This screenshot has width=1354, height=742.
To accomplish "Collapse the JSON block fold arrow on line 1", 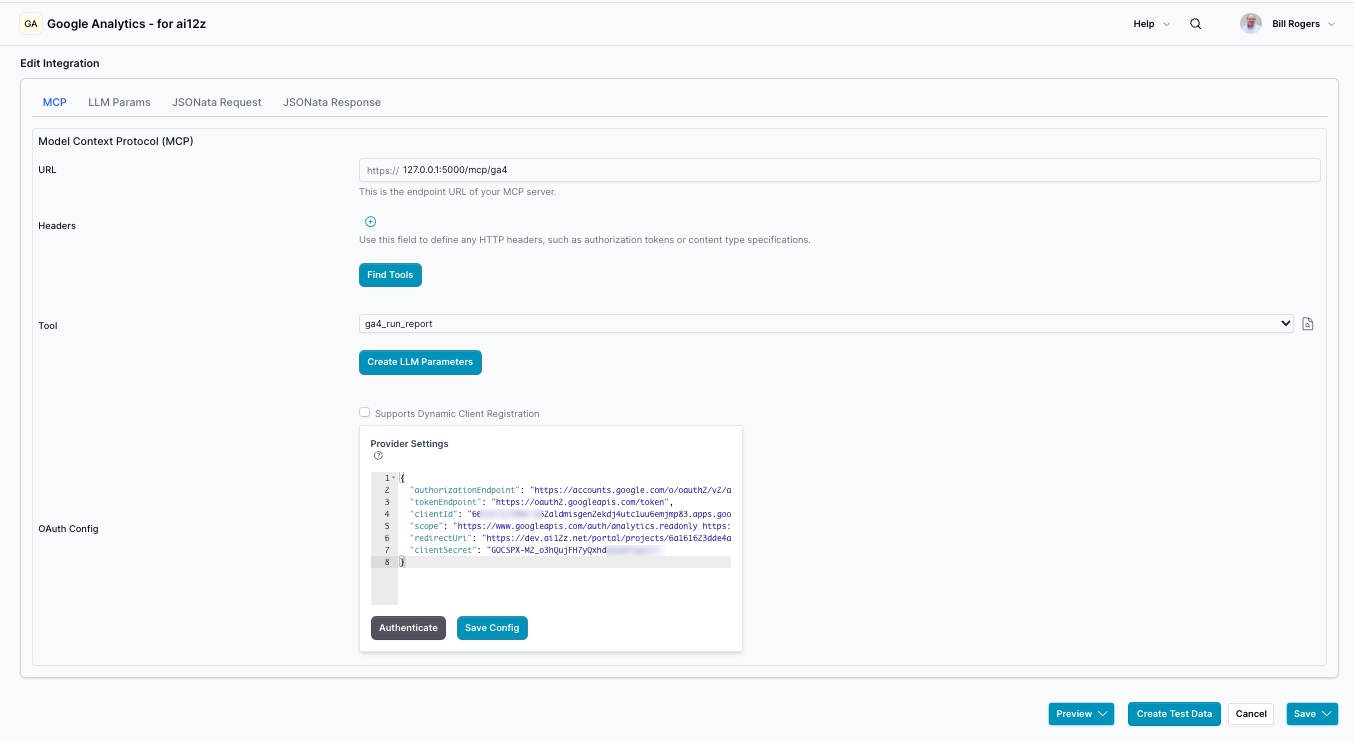I will click(393, 478).
